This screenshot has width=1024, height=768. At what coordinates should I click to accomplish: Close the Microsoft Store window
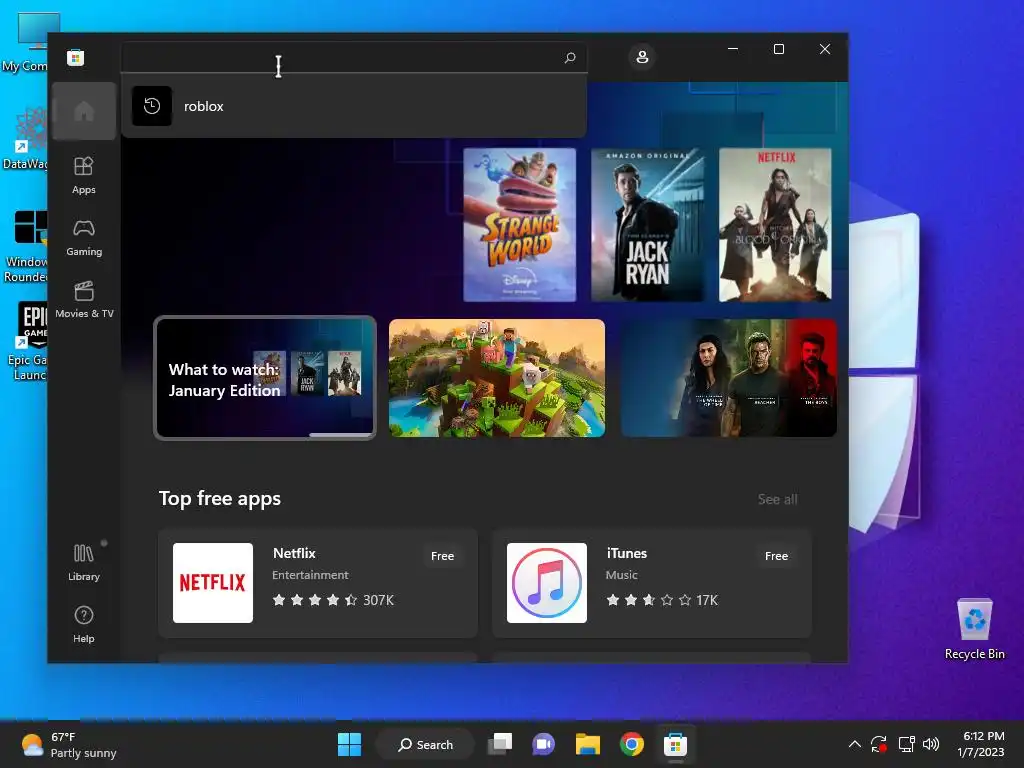tap(825, 49)
